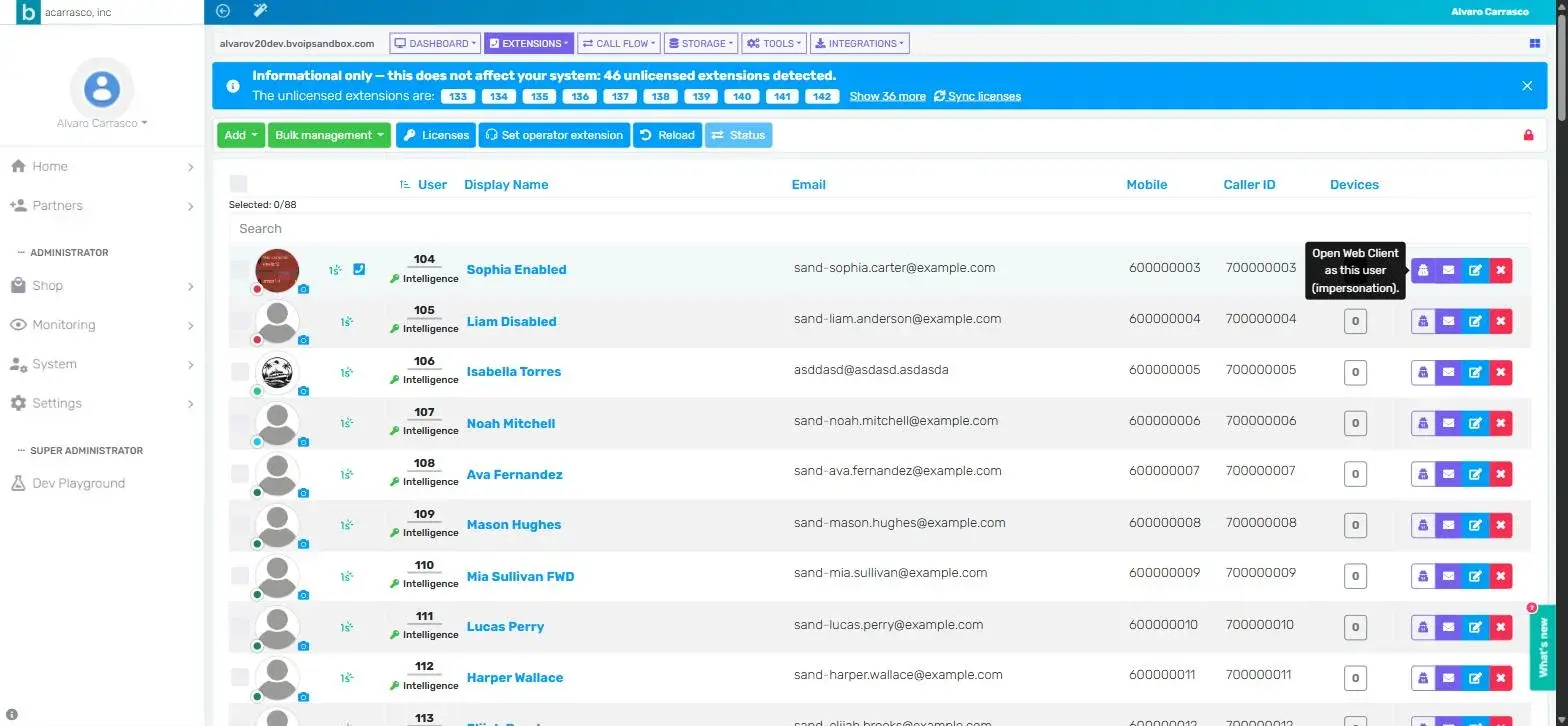Expand the Home sidebar item
This screenshot has height=726, width=1568.
pyautogui.click(x=102, y=167)
